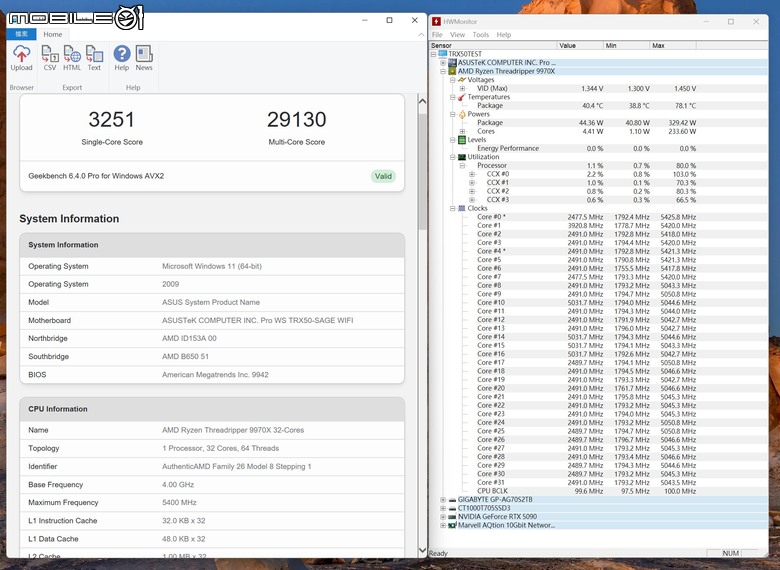The image size is (780, 570).
Task: Click the Max column header
Action: (673, 45)
